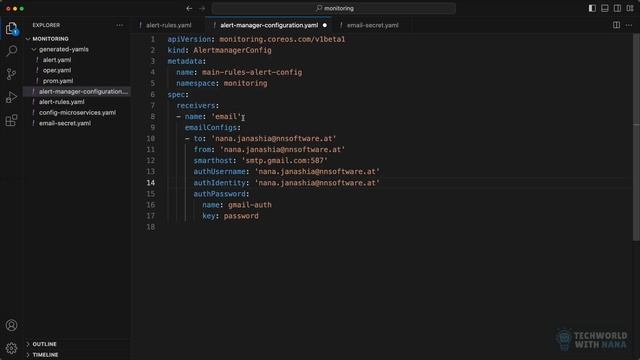Open editor More Actions ellipsis
Screen dimensions: 640x360
629,25
